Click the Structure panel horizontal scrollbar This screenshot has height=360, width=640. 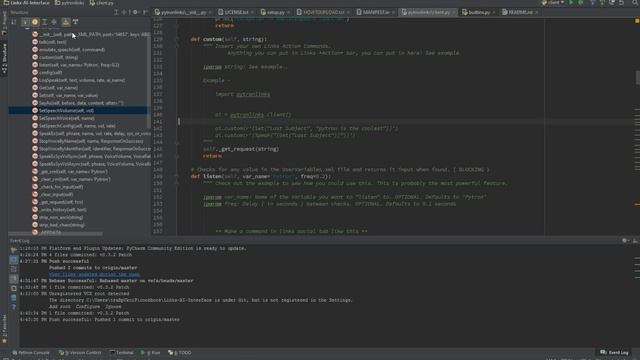[x=56, y=234]
